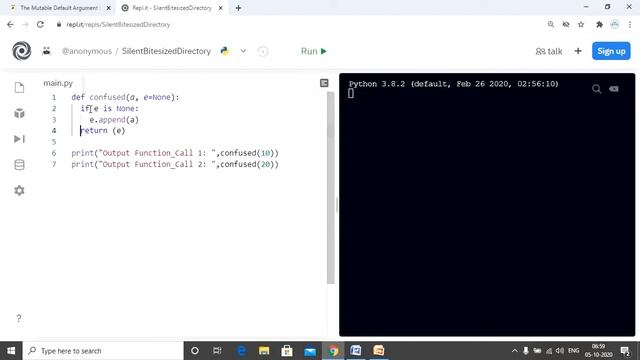
Task: Open the browser zoom magnifier icon
Action: [551, 24]
